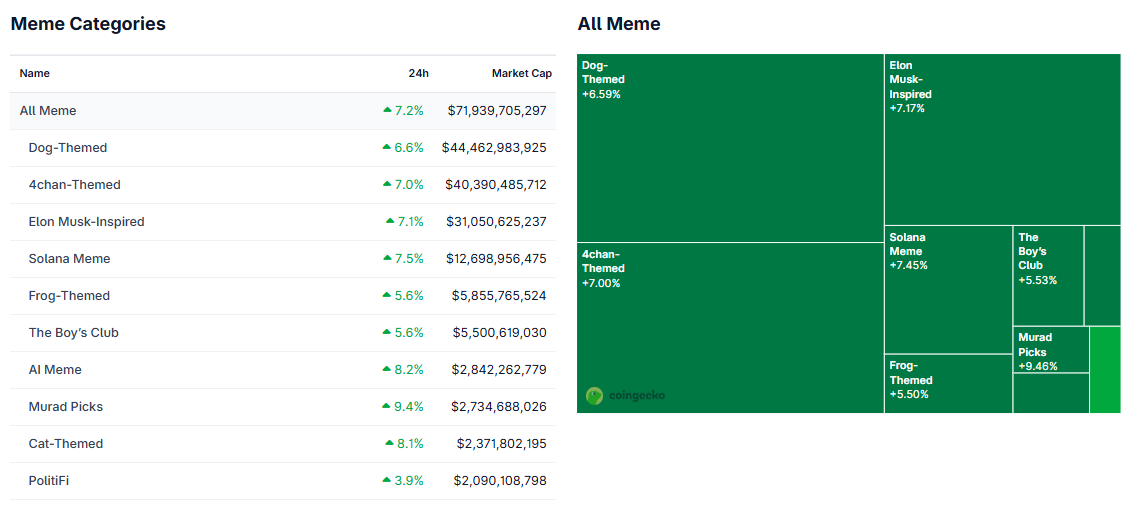This screenshot has height=510, width=1135.
Task: Click PolitiFi 3.9% change value
Action: 409,480
